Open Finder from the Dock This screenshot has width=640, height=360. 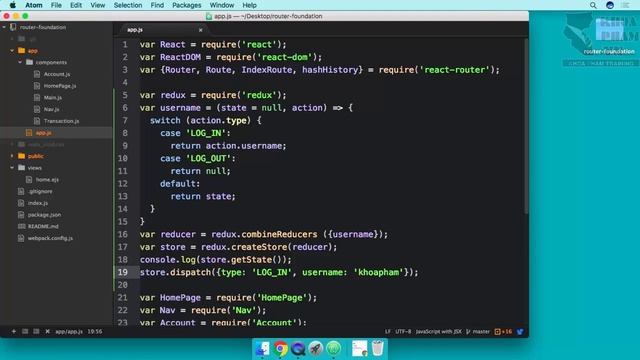[262, 349]
